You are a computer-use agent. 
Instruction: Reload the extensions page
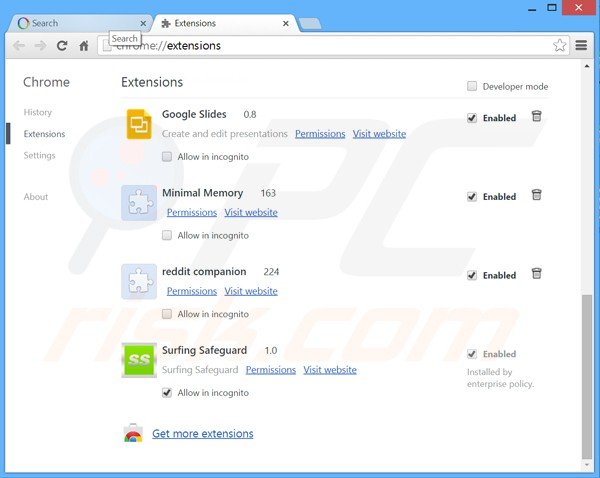click(62, 46)
